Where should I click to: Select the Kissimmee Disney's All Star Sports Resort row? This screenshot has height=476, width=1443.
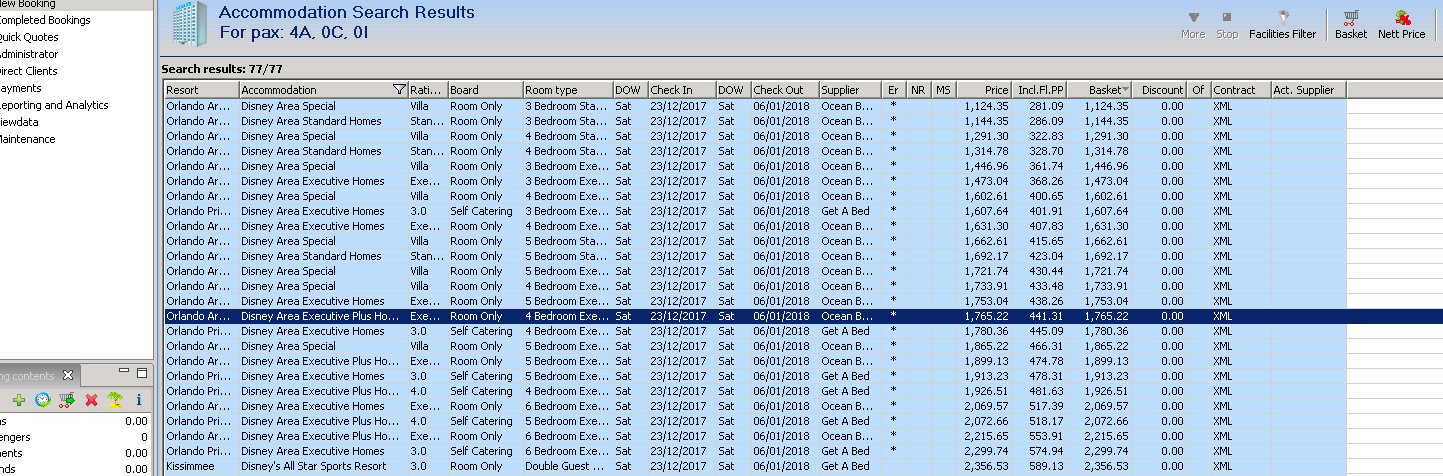(x=755, y=466)
